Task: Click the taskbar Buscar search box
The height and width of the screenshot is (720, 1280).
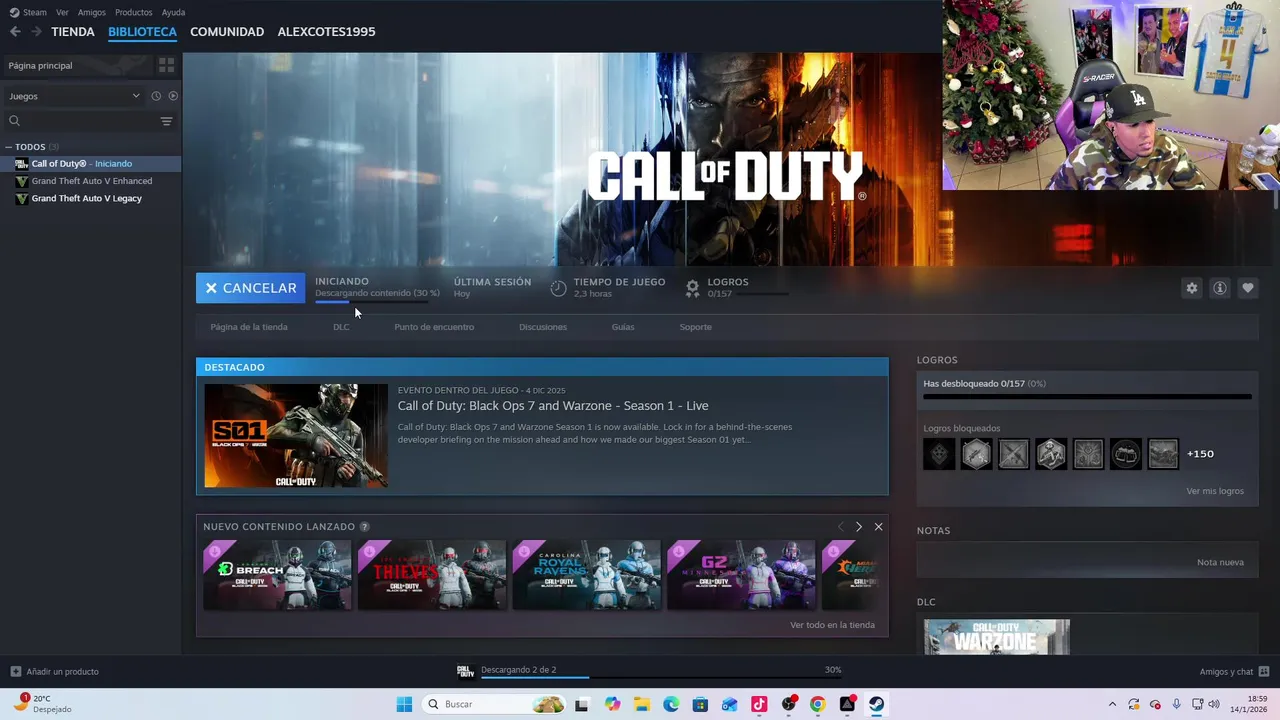Action: point(495,704)
